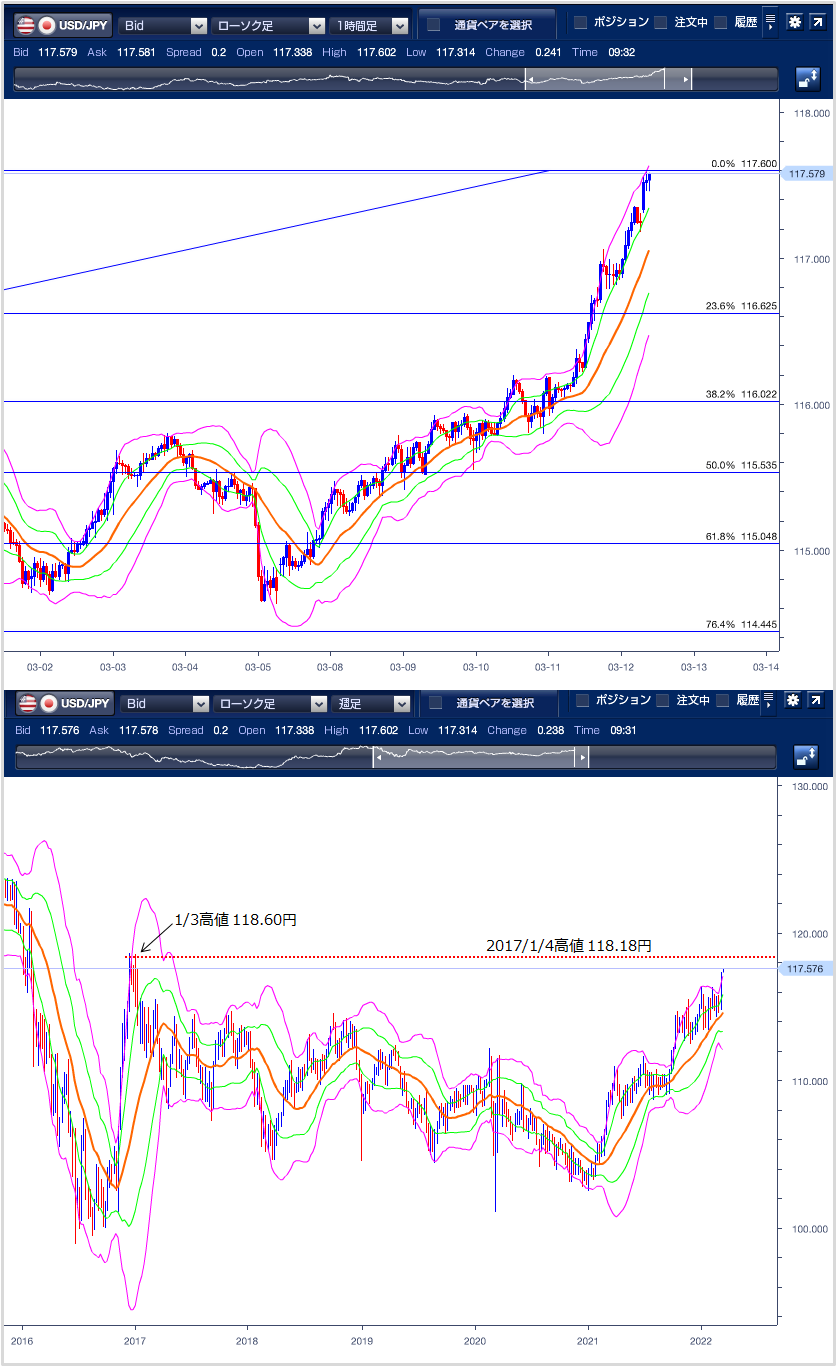
Task: Toggle 注文中 checkbox in top chart
Action: [660, 23]
